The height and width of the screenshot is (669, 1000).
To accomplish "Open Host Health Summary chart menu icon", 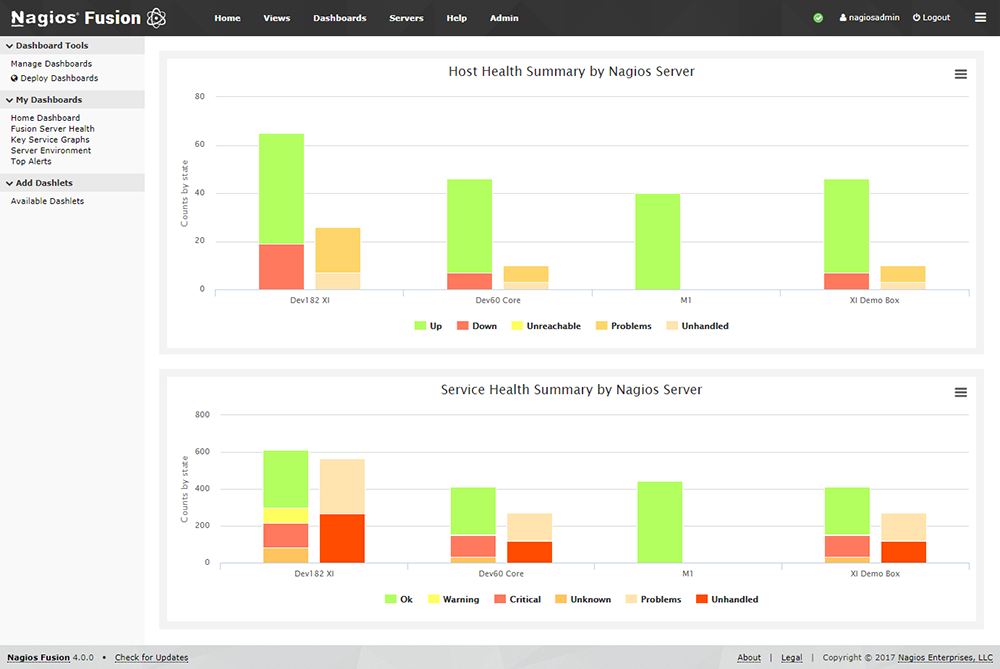I will (961, 75).
